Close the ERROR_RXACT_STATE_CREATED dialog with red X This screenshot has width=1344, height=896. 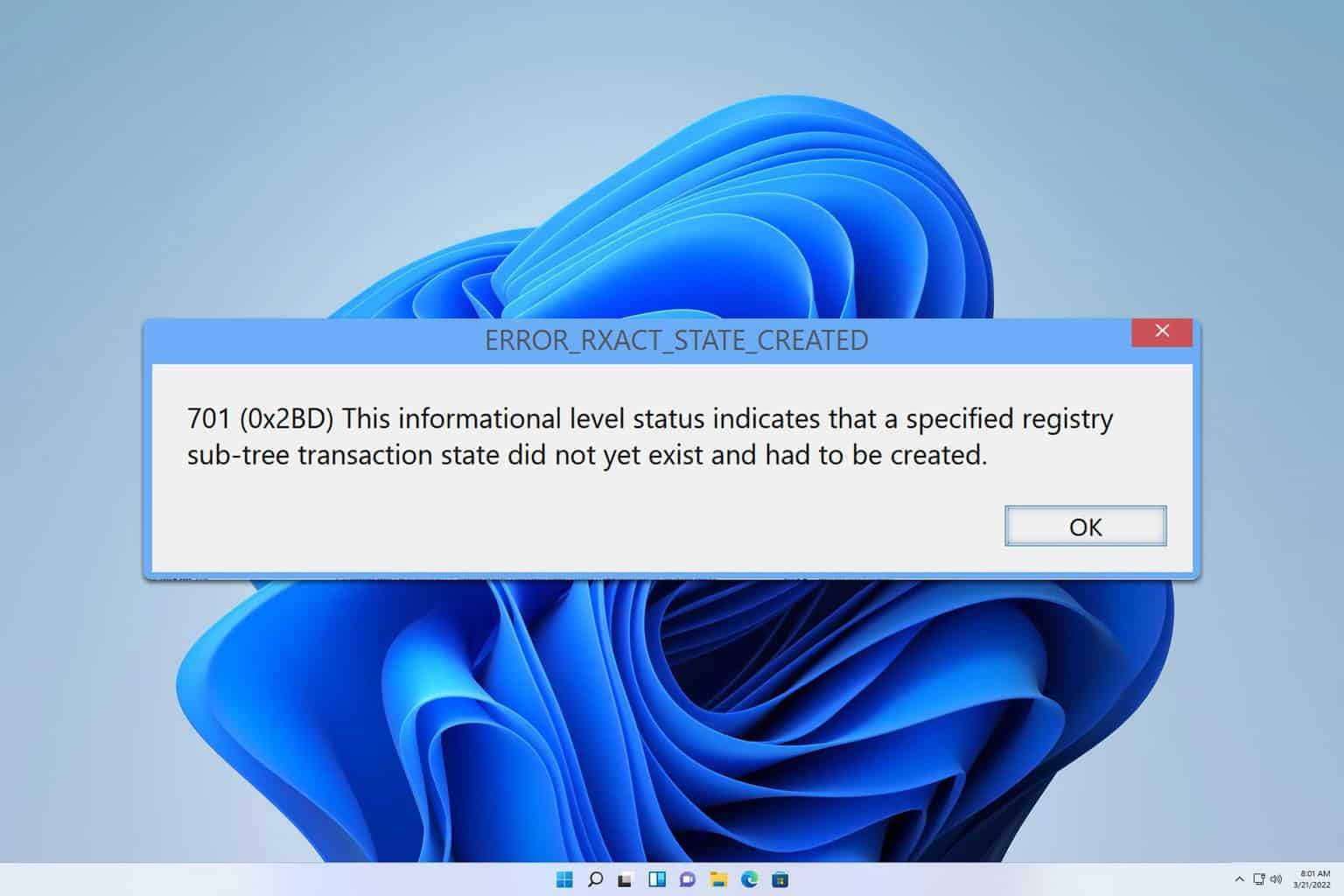click(1162, 331)
